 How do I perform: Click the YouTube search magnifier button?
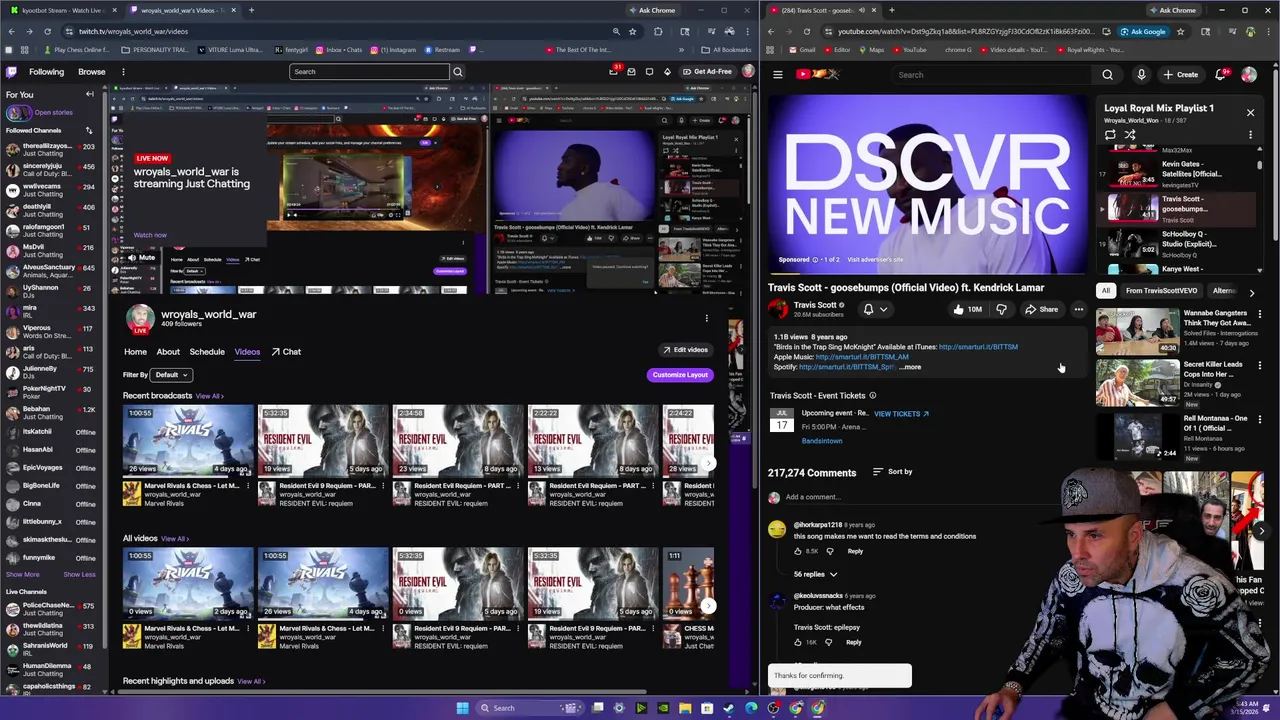click(1107, 74)
